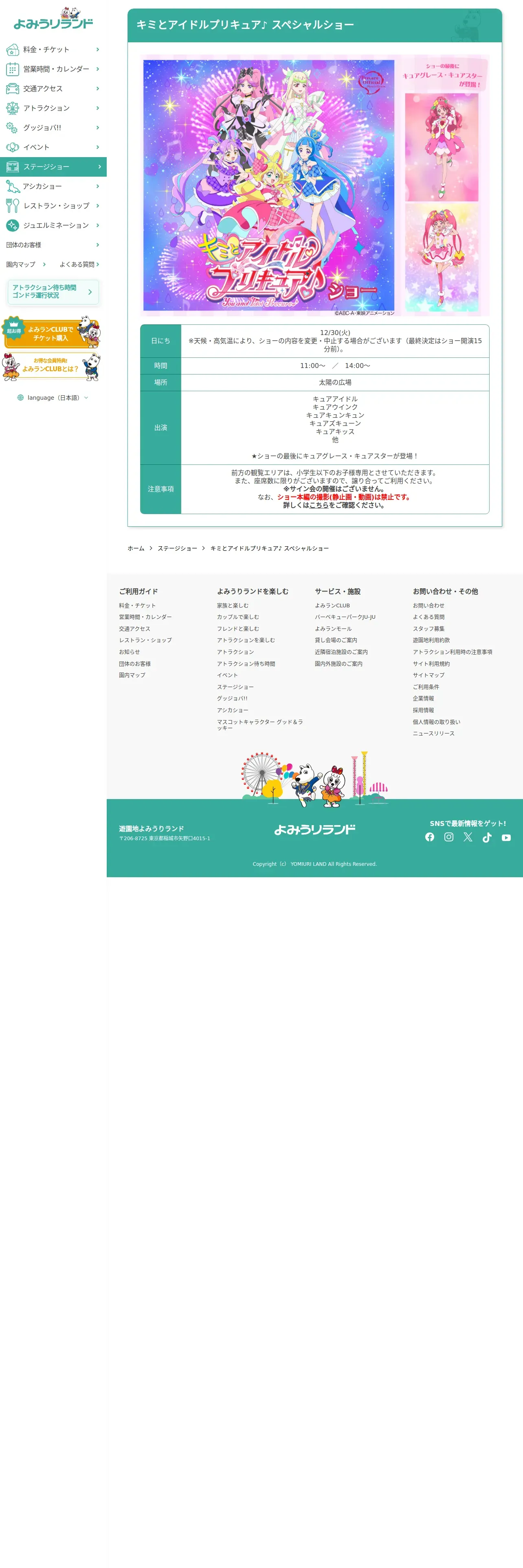
Task: Go to ステージショー in breadcrumb
Action: (177, 548)
